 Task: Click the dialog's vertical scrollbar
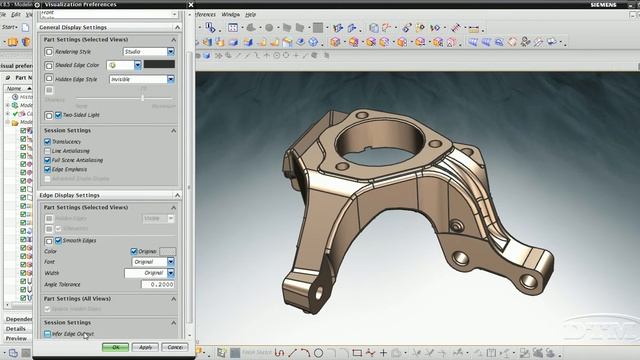pos(189,187)
